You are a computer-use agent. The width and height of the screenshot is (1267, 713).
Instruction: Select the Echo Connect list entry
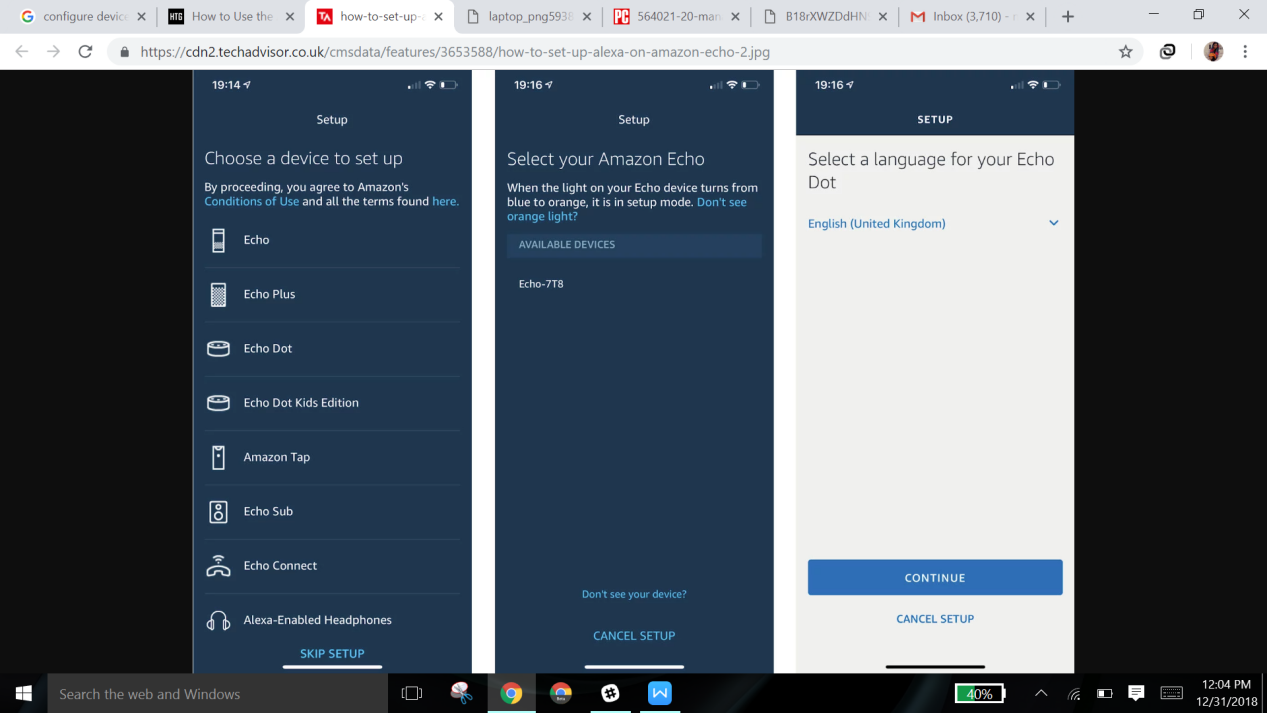pos(332,565)
